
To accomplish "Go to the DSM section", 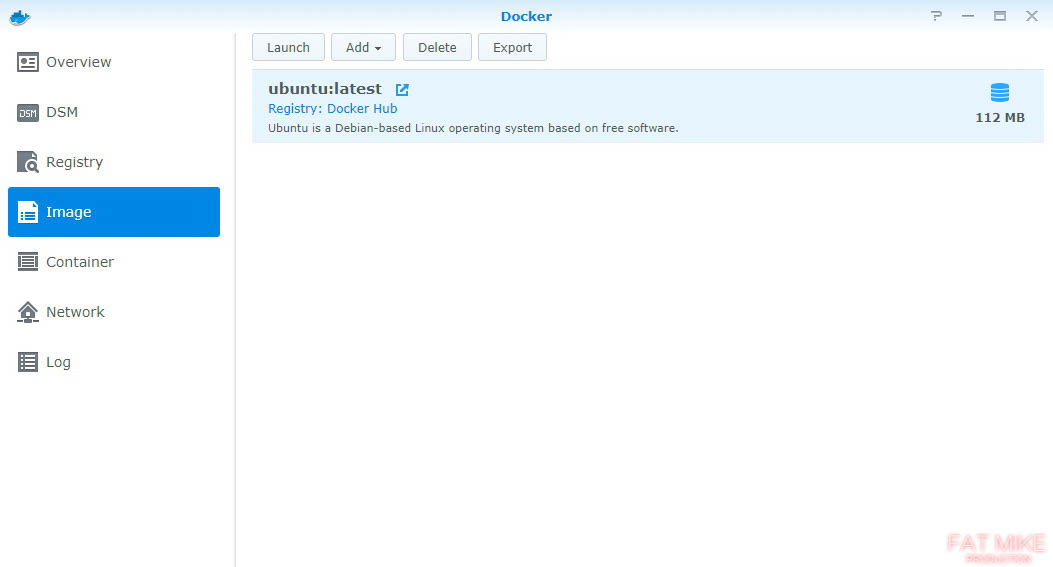I will tap(113, 112).
